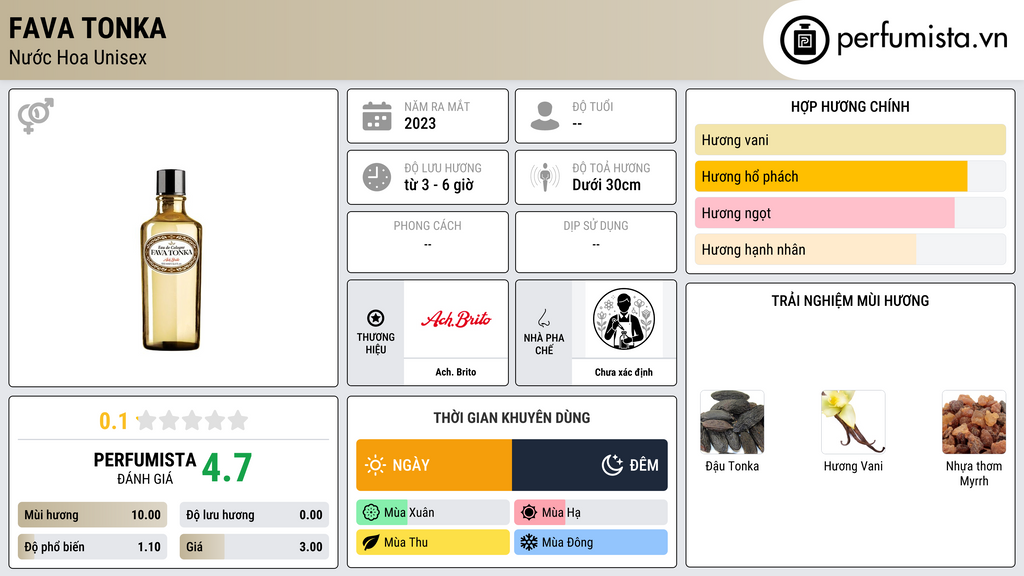Select the Mùa Thu season tag
This screenshot has width=1024, height=576.
point(433,542)
